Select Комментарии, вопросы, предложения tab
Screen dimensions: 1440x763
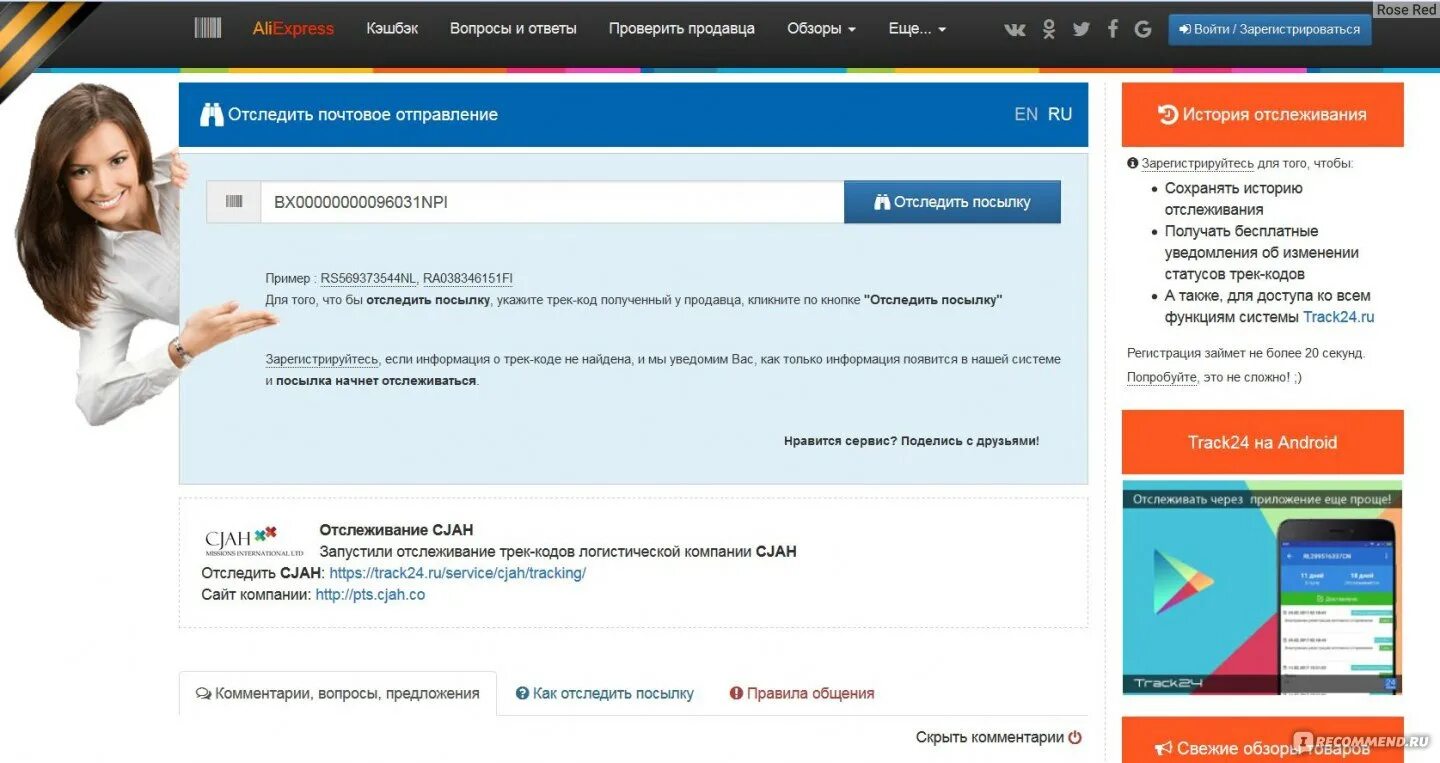338,693
